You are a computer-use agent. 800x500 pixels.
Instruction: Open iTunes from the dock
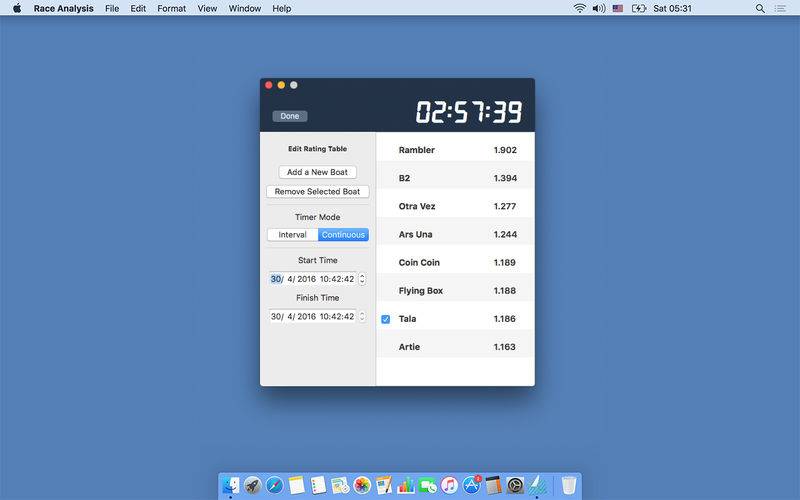coord(450,485)
